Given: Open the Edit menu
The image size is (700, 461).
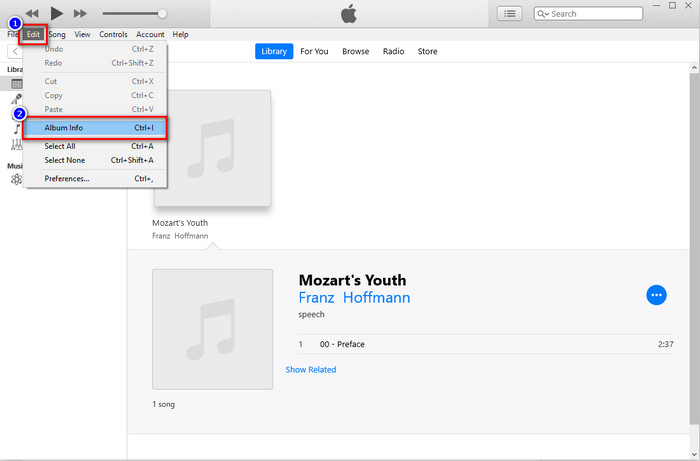Looking at the screenshot, I should click(x=33, y=34).
